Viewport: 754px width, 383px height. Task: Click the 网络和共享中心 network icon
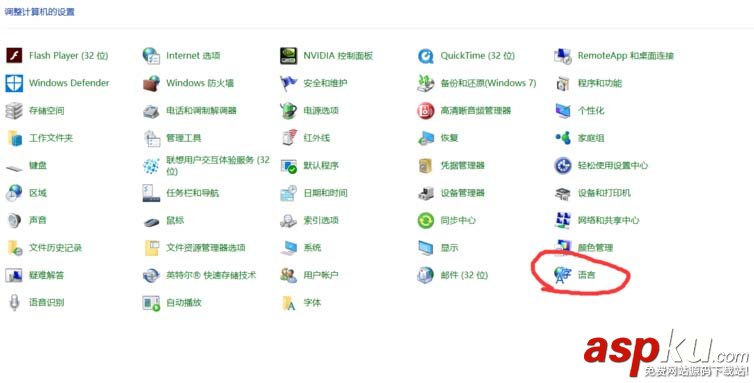563,220
